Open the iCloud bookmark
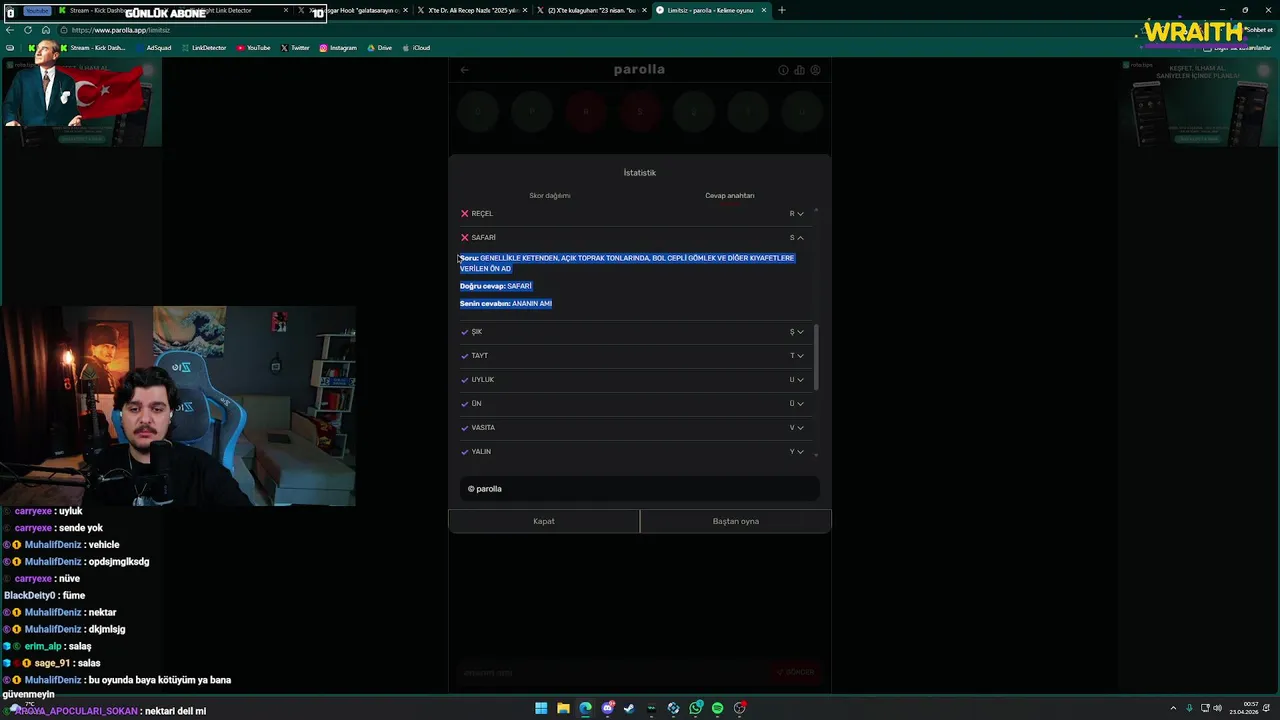 click(416, 48)
